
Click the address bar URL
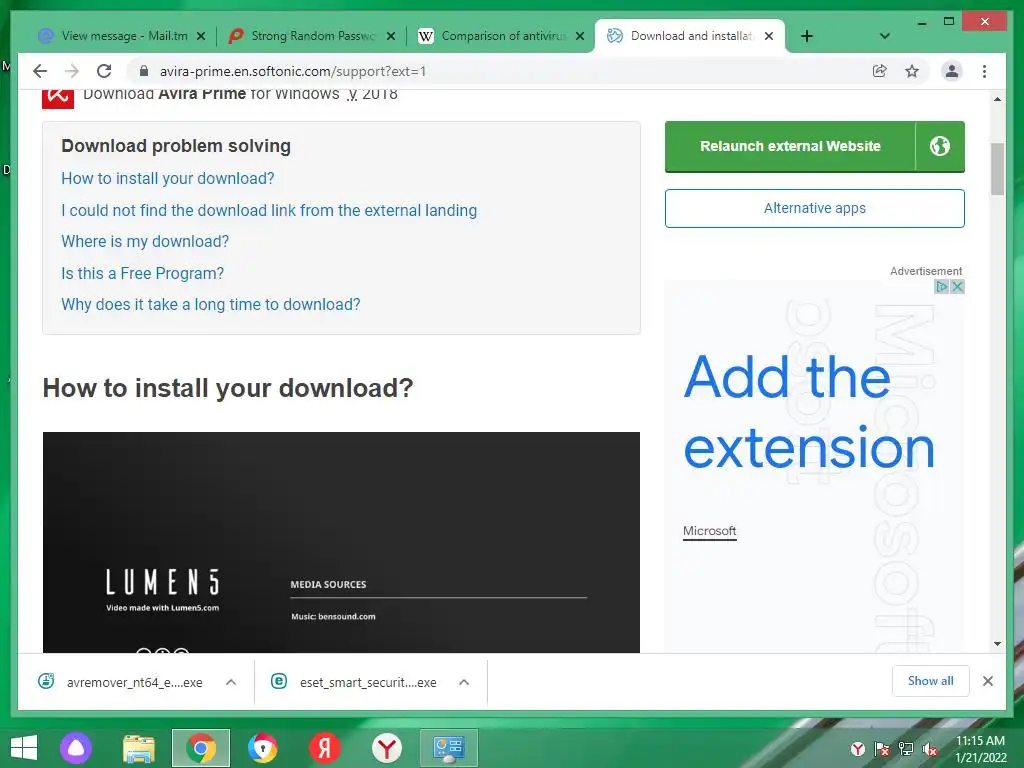(293, 71)
